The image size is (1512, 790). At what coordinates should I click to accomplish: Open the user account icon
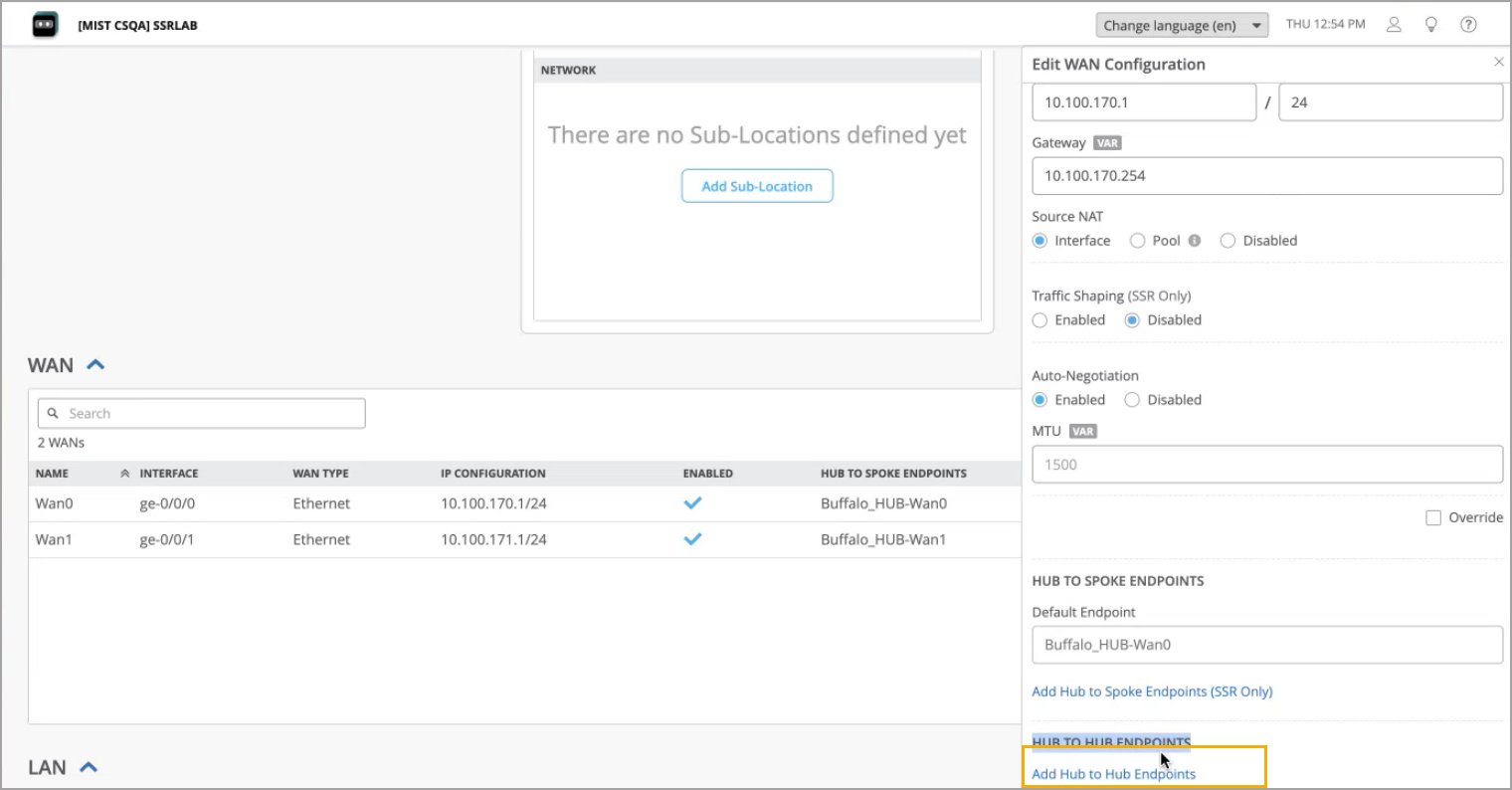(1394, 25)
